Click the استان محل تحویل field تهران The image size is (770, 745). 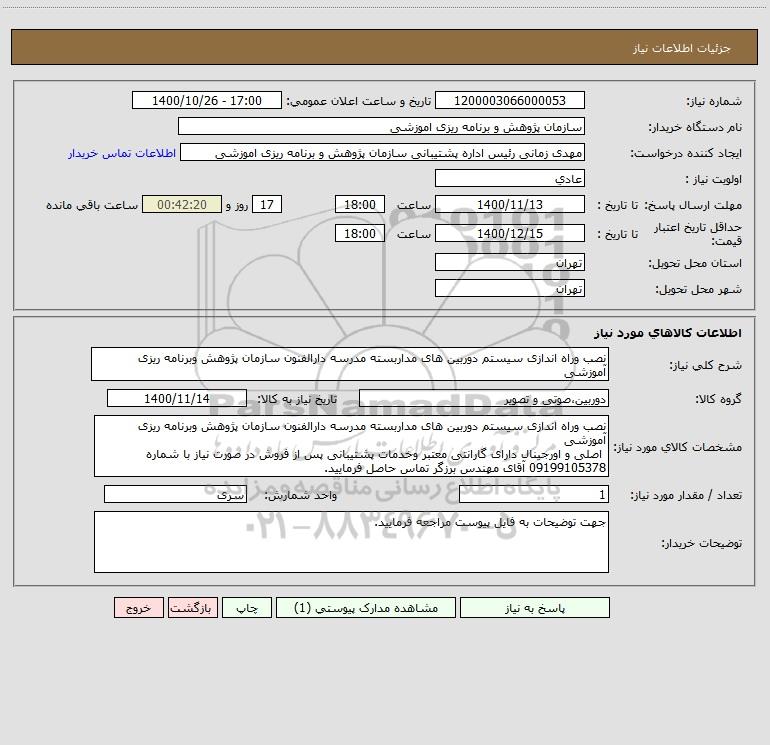(x=510, y=262)
